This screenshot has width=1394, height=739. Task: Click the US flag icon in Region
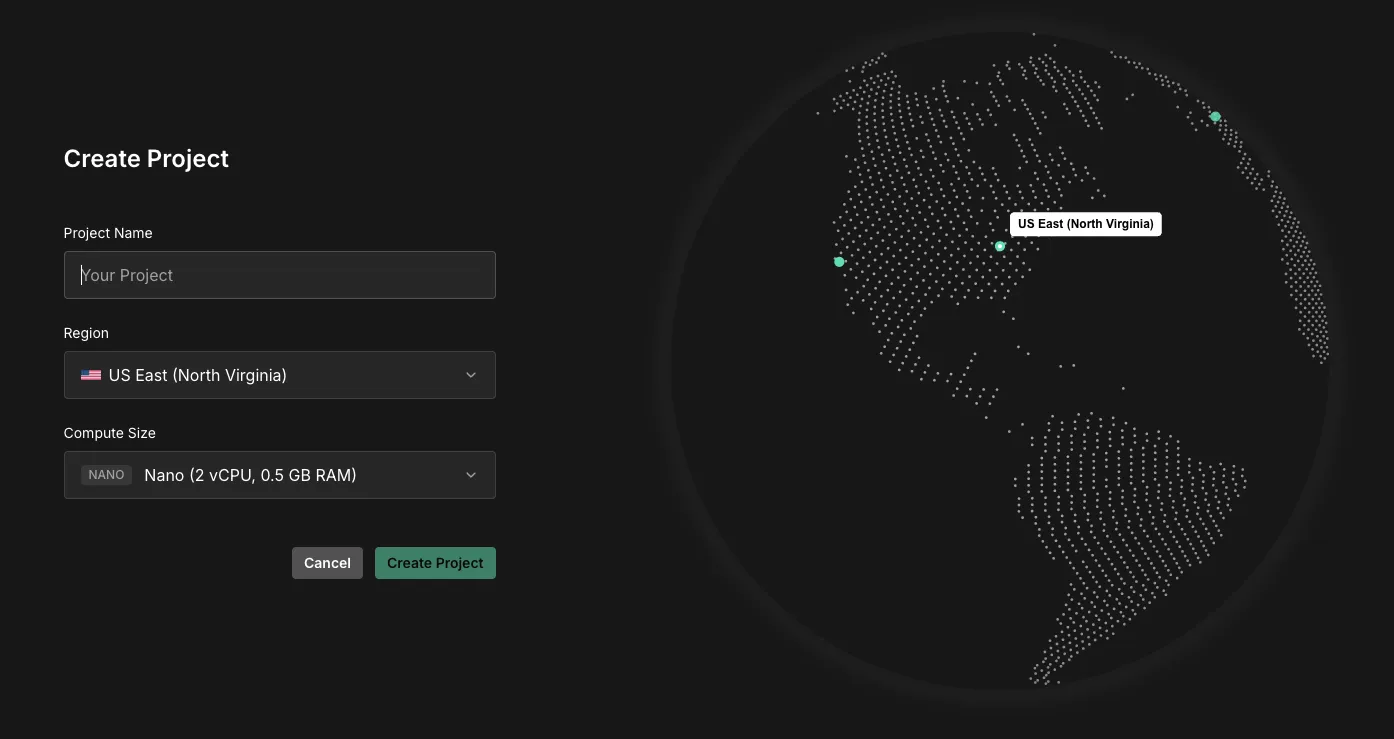tap(91, 375)
